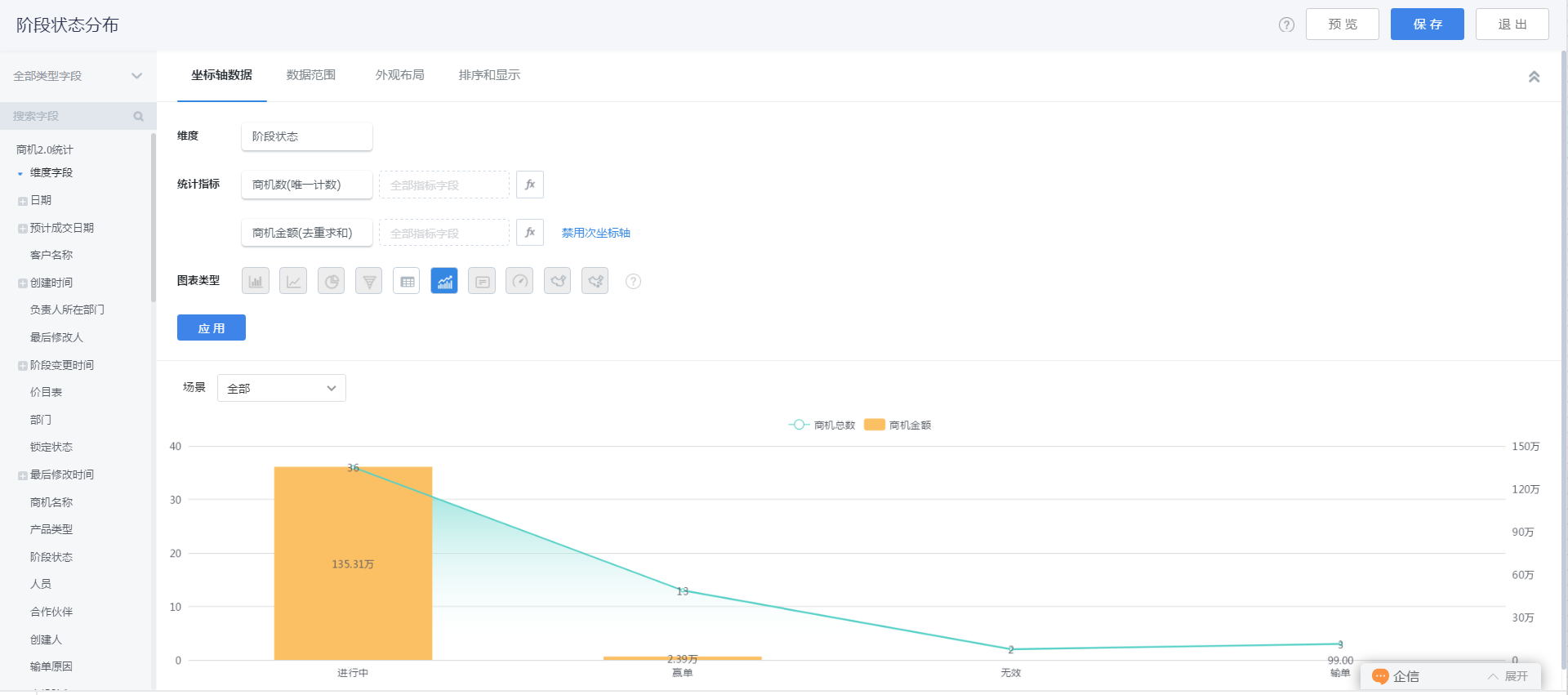Expand the 日期 field group
This screenshot has width=1568, height=695.
[23, 201]
